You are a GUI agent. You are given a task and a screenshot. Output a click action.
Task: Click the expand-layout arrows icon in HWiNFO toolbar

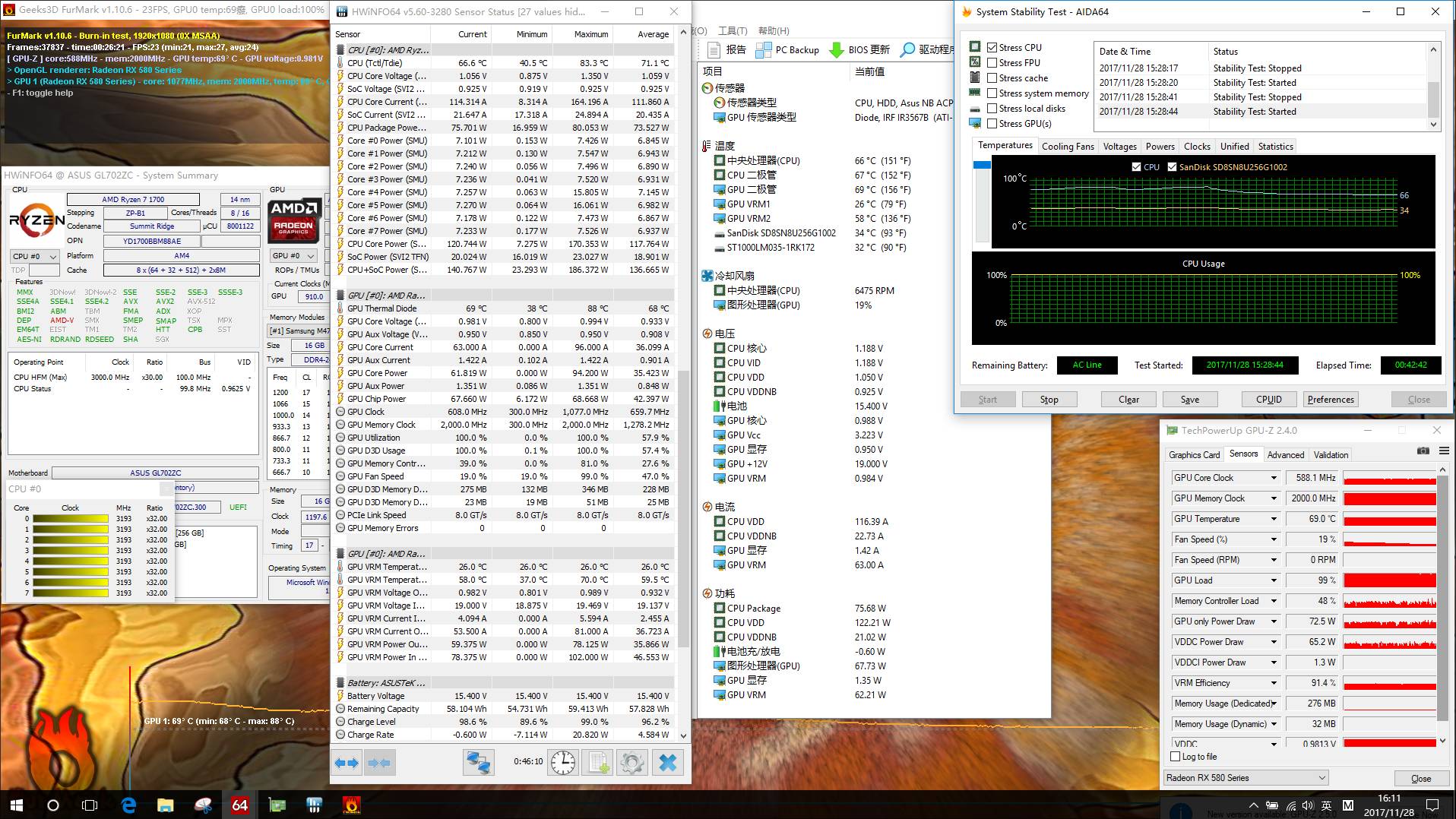click(347, 763)
